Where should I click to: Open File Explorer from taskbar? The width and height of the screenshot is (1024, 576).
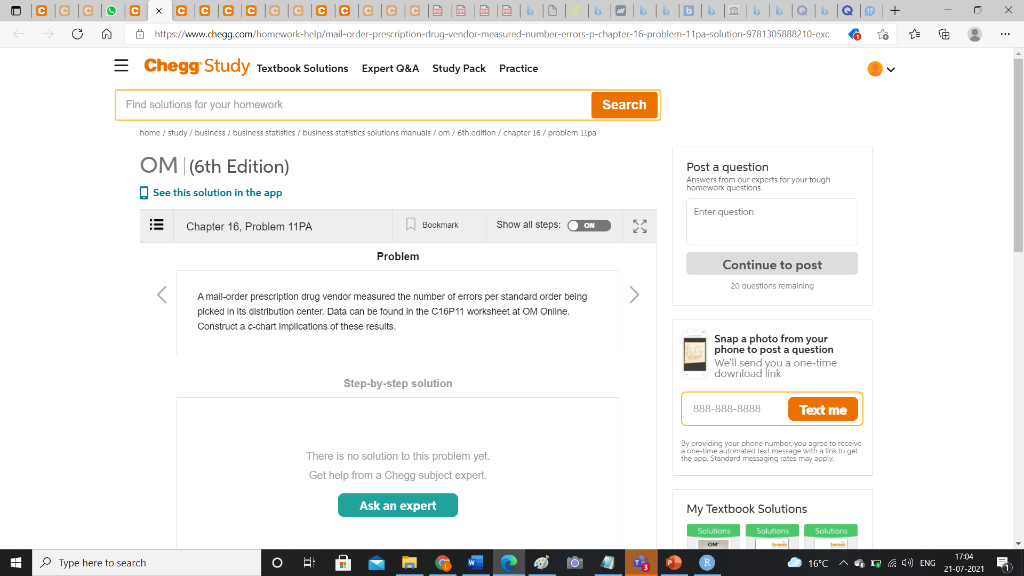[x=409, y=562]
